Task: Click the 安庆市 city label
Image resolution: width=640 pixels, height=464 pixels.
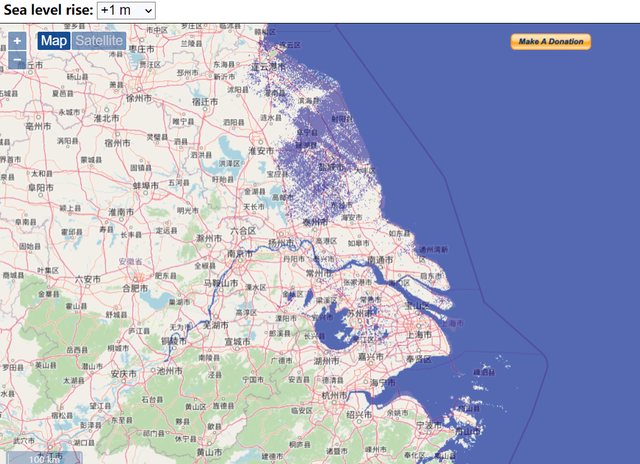Action: (x=124, y=374)
